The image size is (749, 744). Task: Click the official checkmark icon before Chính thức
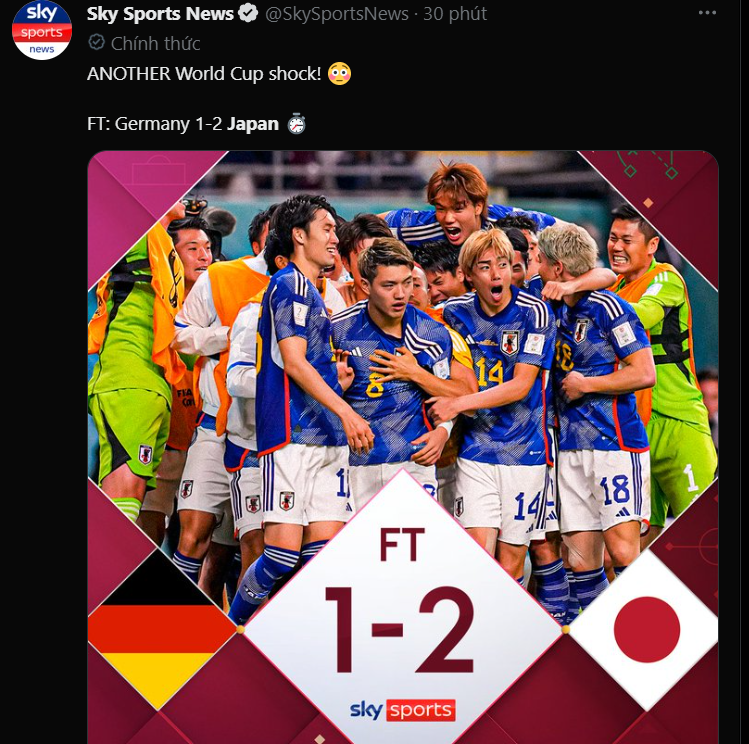pos(96,43)
